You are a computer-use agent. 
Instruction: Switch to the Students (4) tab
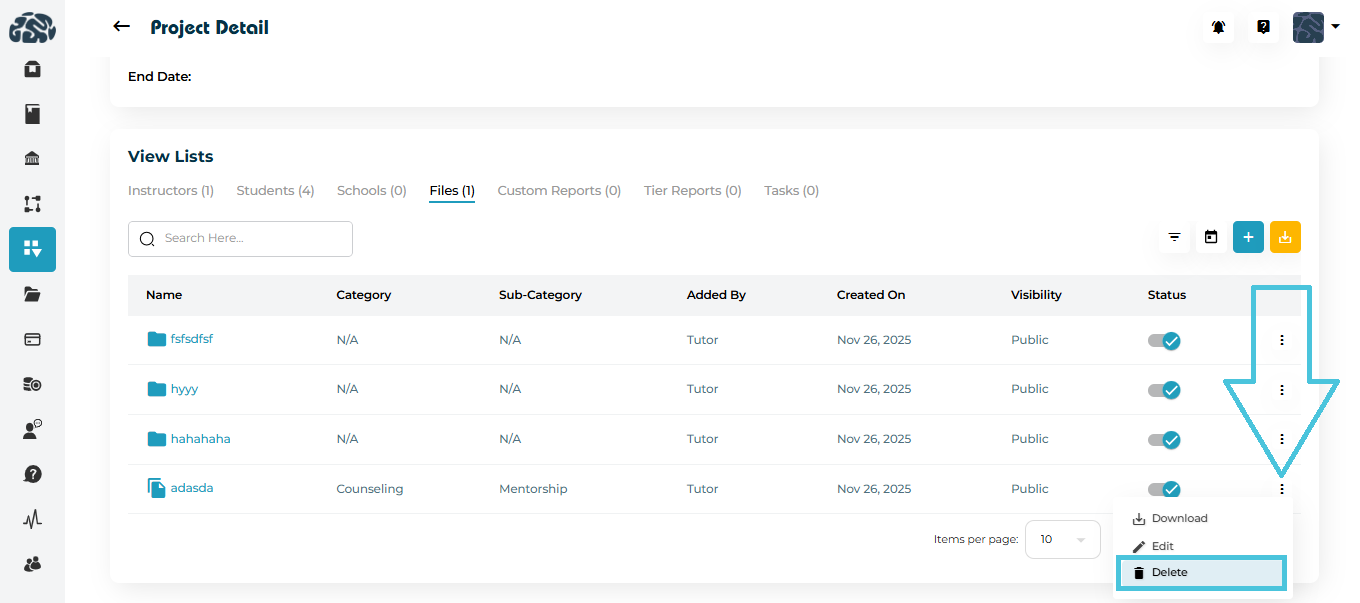tap(275, 190)
